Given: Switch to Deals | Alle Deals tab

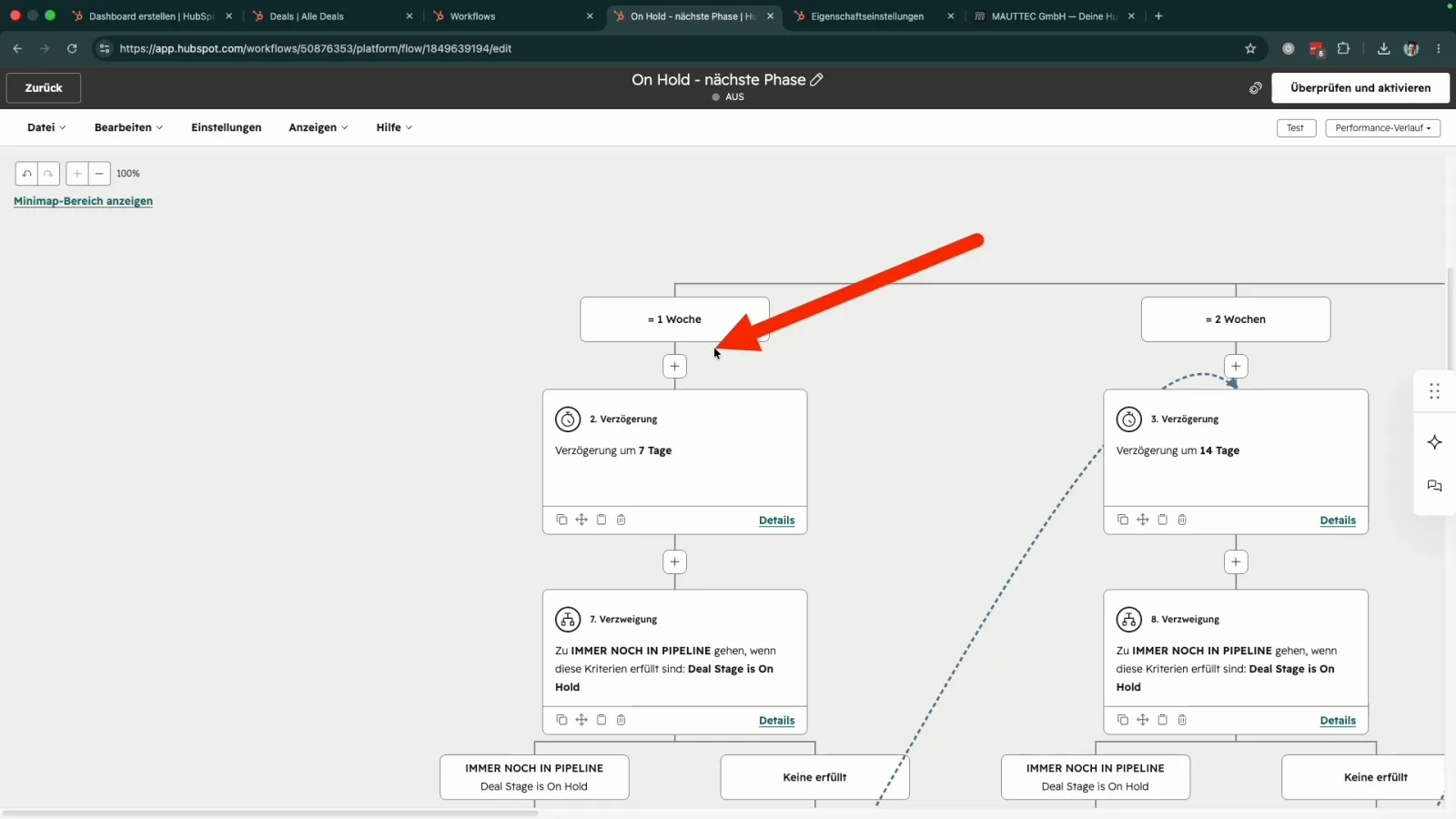Looking at the screenshot, I should (332, 16).
